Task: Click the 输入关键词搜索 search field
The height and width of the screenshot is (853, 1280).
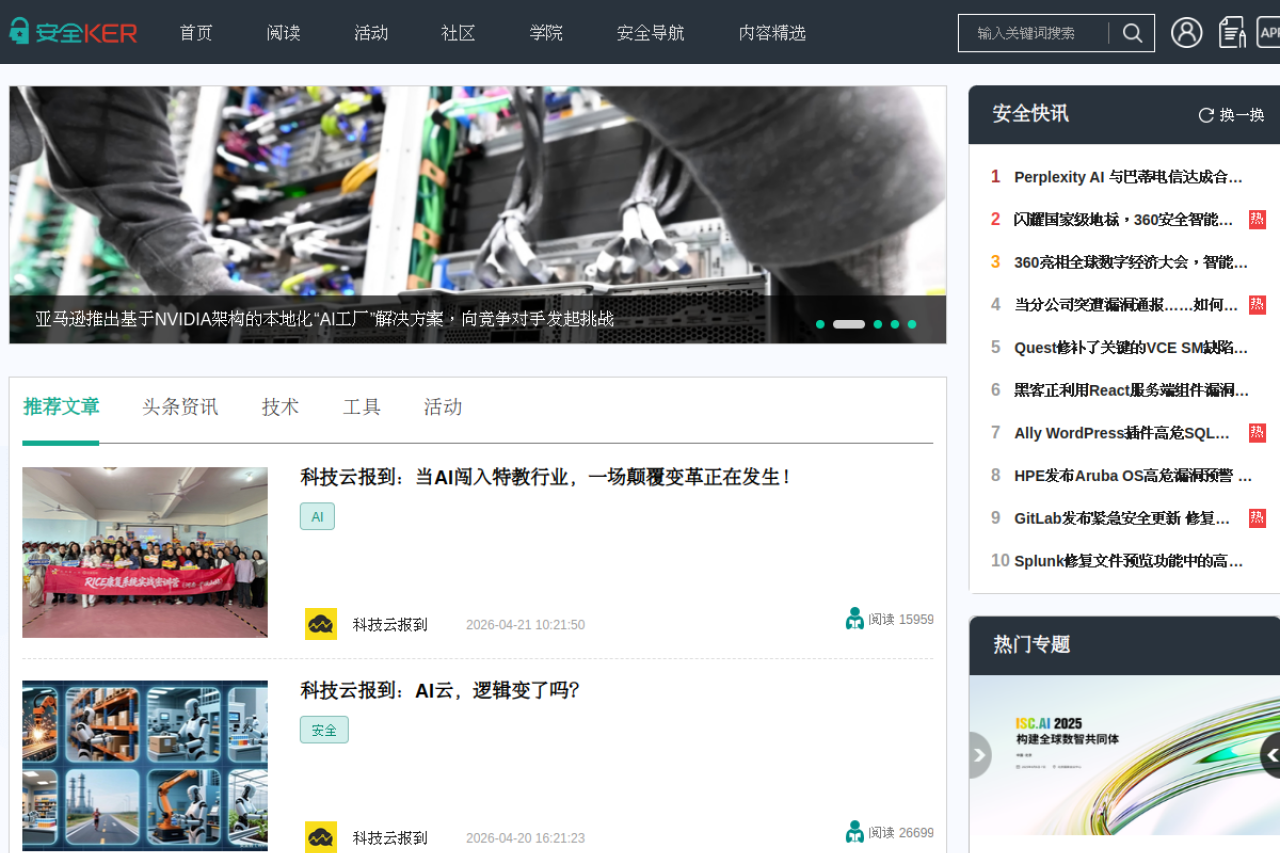Action: [1035, 33]
